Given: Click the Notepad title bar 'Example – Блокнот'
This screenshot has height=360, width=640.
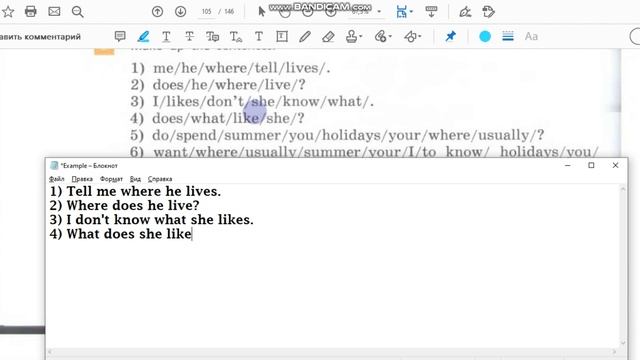Looking at the screenshot, I should pos(89,165).
